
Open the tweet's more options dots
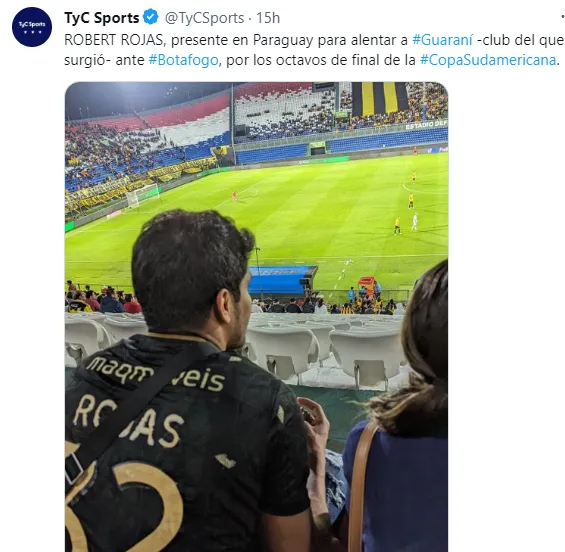tap(562, 17)
